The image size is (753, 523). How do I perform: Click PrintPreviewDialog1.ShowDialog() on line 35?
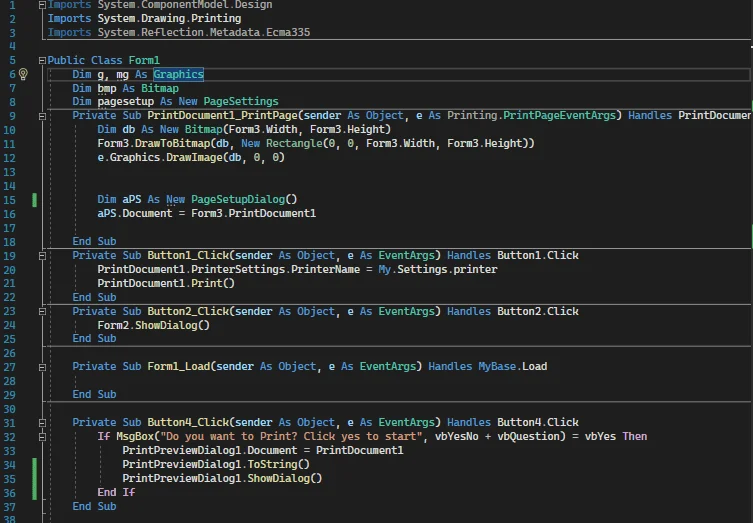[222, 478]
